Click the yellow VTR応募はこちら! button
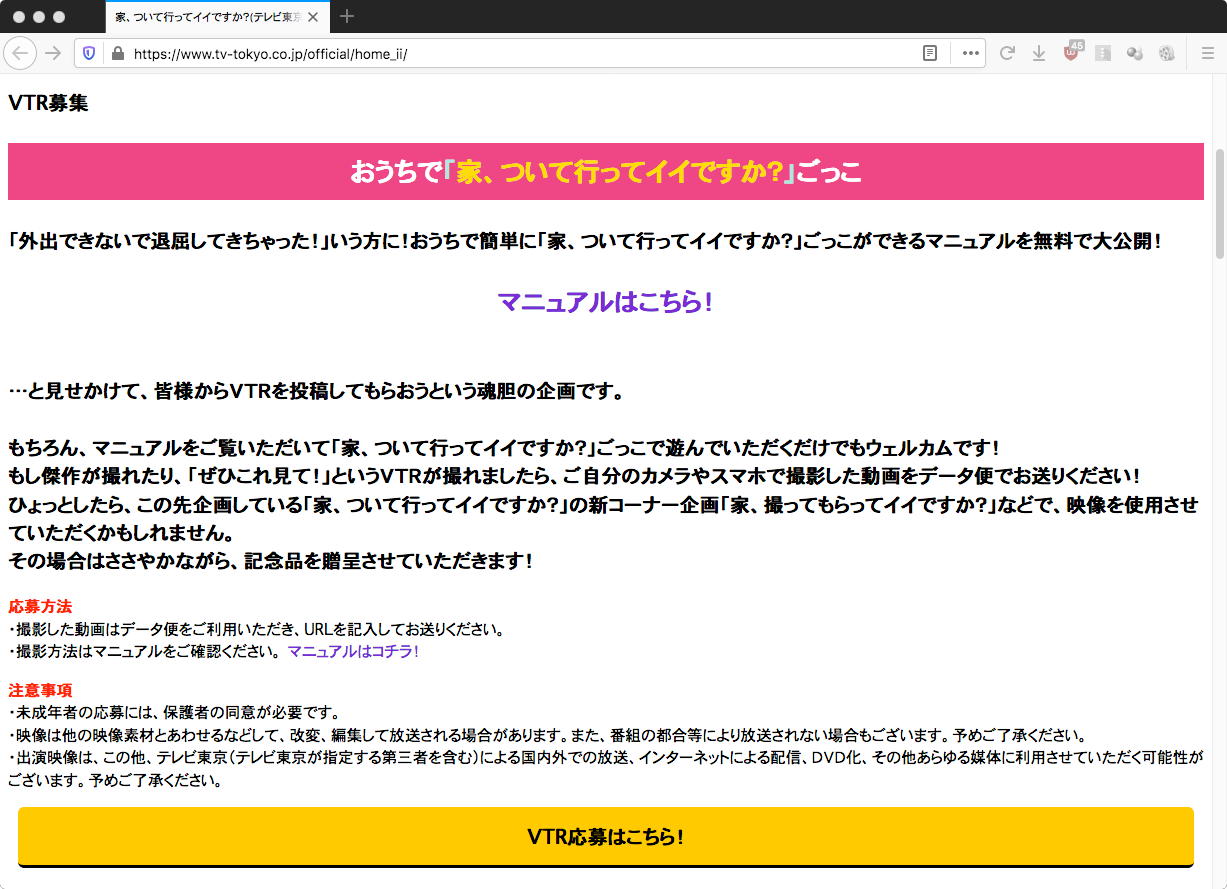 pyautogui.click(x=606, y=837)
